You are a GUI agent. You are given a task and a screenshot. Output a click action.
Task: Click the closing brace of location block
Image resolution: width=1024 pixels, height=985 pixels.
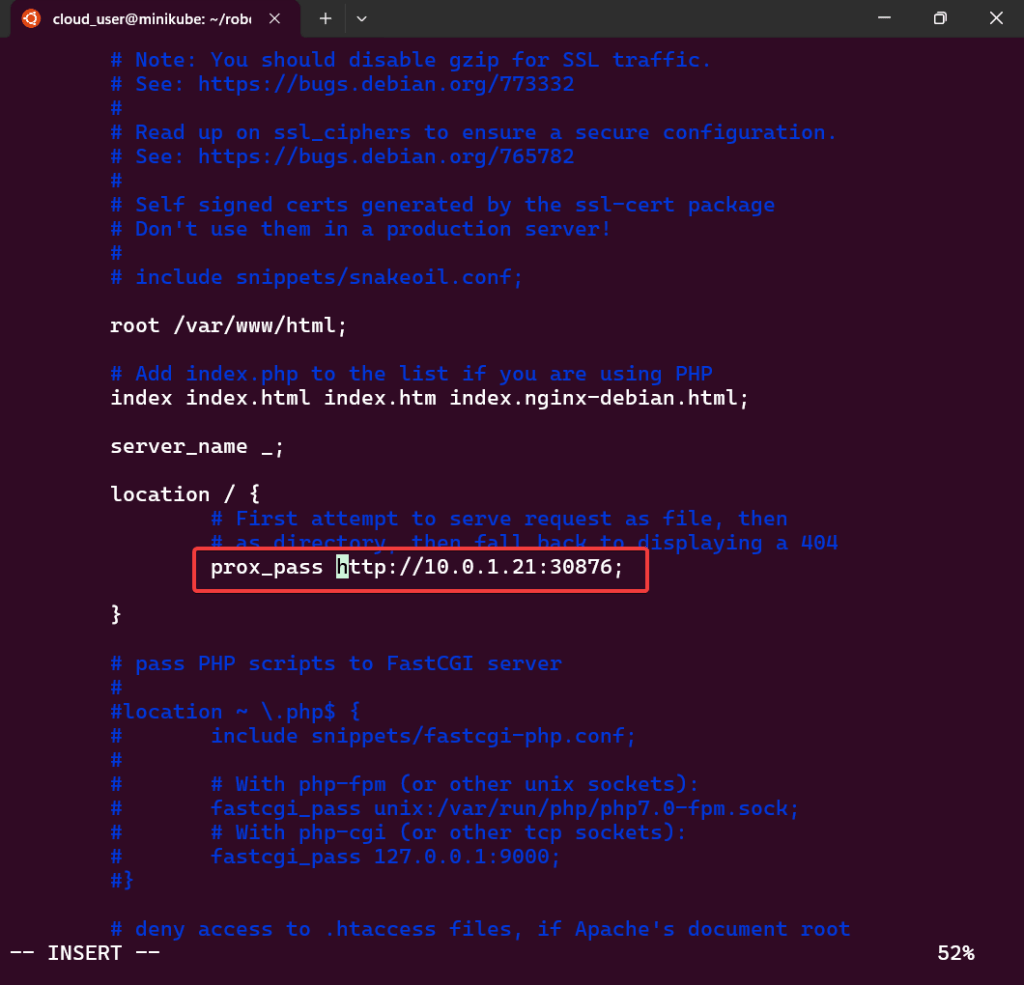tap(116, 614)
